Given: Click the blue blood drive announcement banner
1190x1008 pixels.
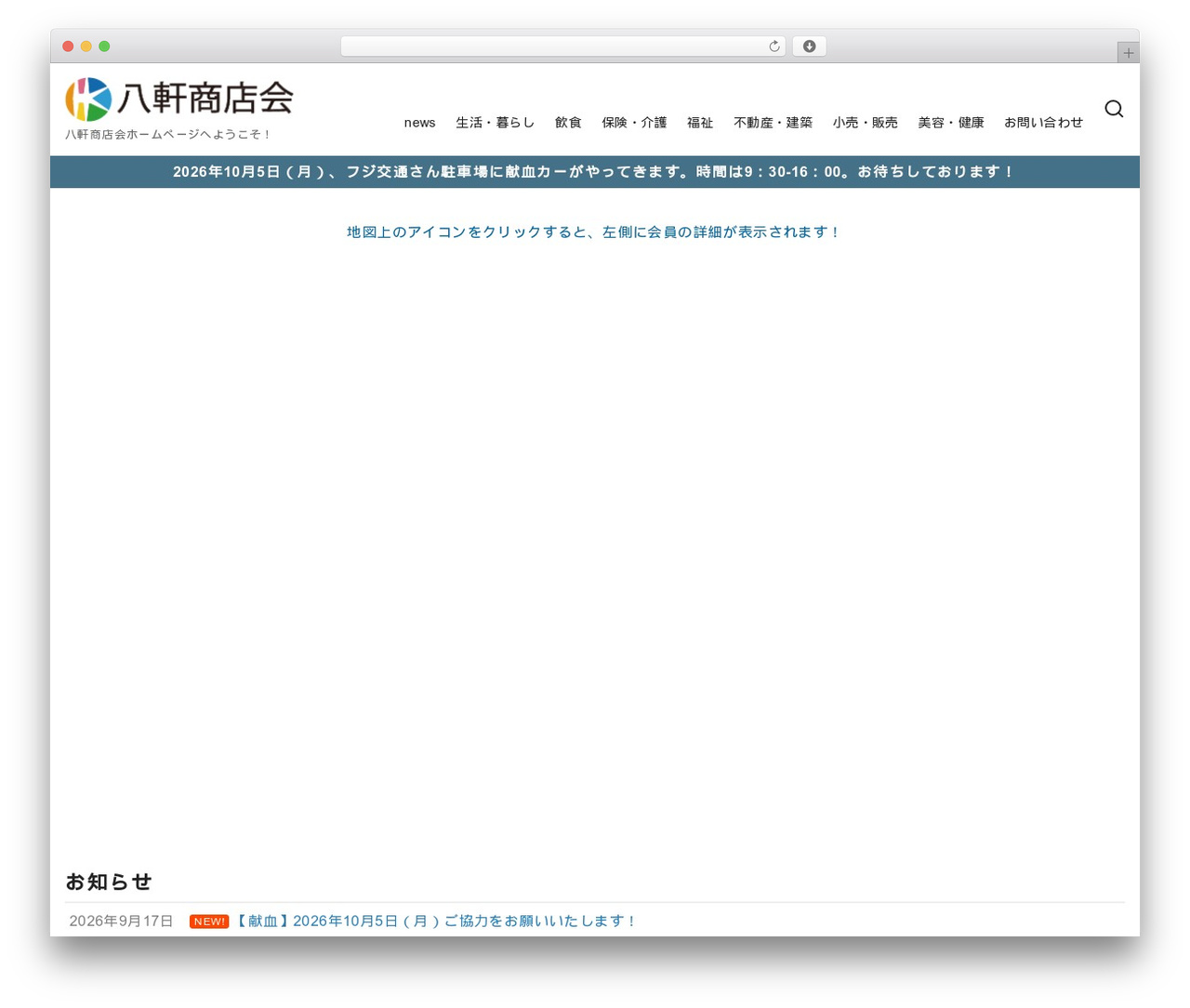Looking at the screenshot, I should point(595,172).
